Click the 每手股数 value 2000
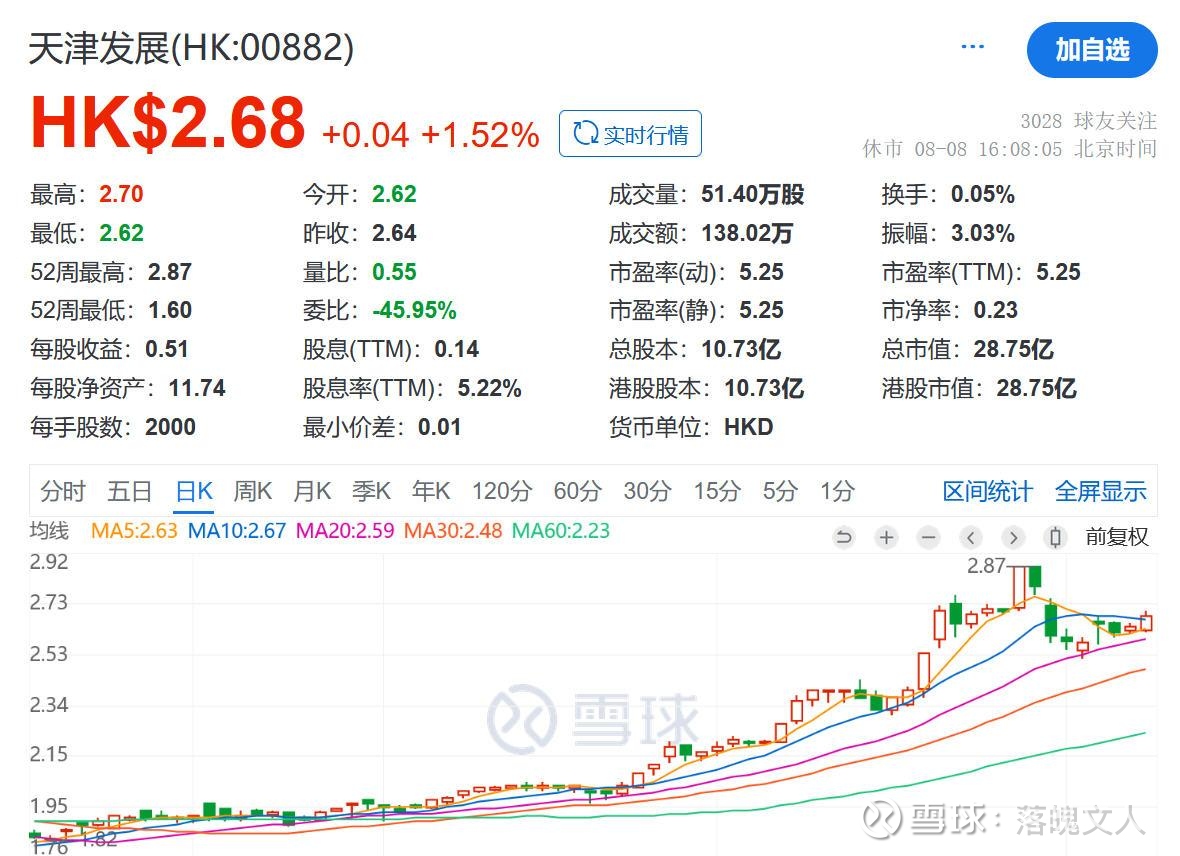The height and width of the screenshot is (856, 1180). tap(170, 428)
